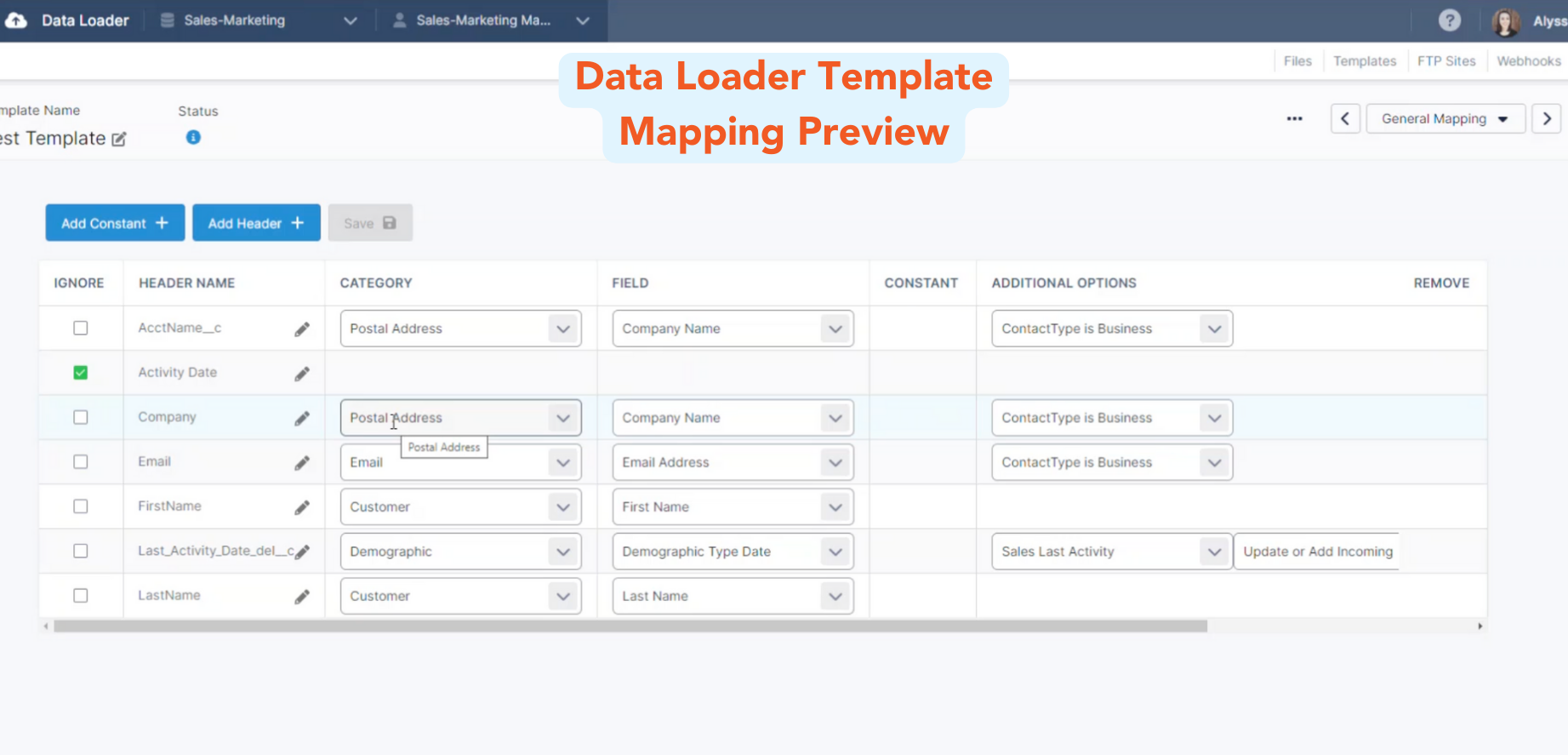Check ignore box for Email row
This screenshot has width=1568, height=755.
point(81,461)
